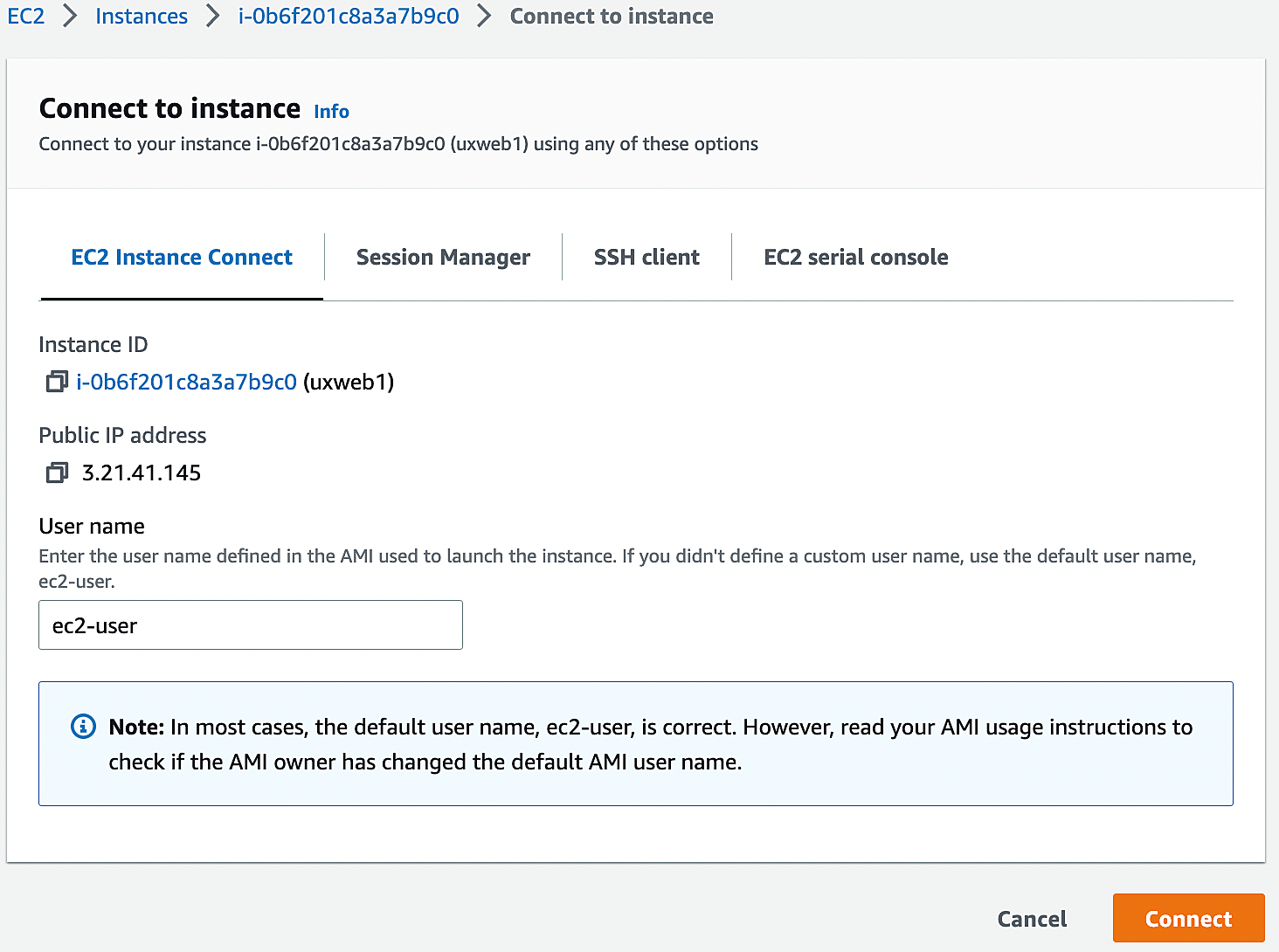This screenshot has height=952, width=1279.
Task: Copy the instance ID with the copy icon
Action: point(57,382)
